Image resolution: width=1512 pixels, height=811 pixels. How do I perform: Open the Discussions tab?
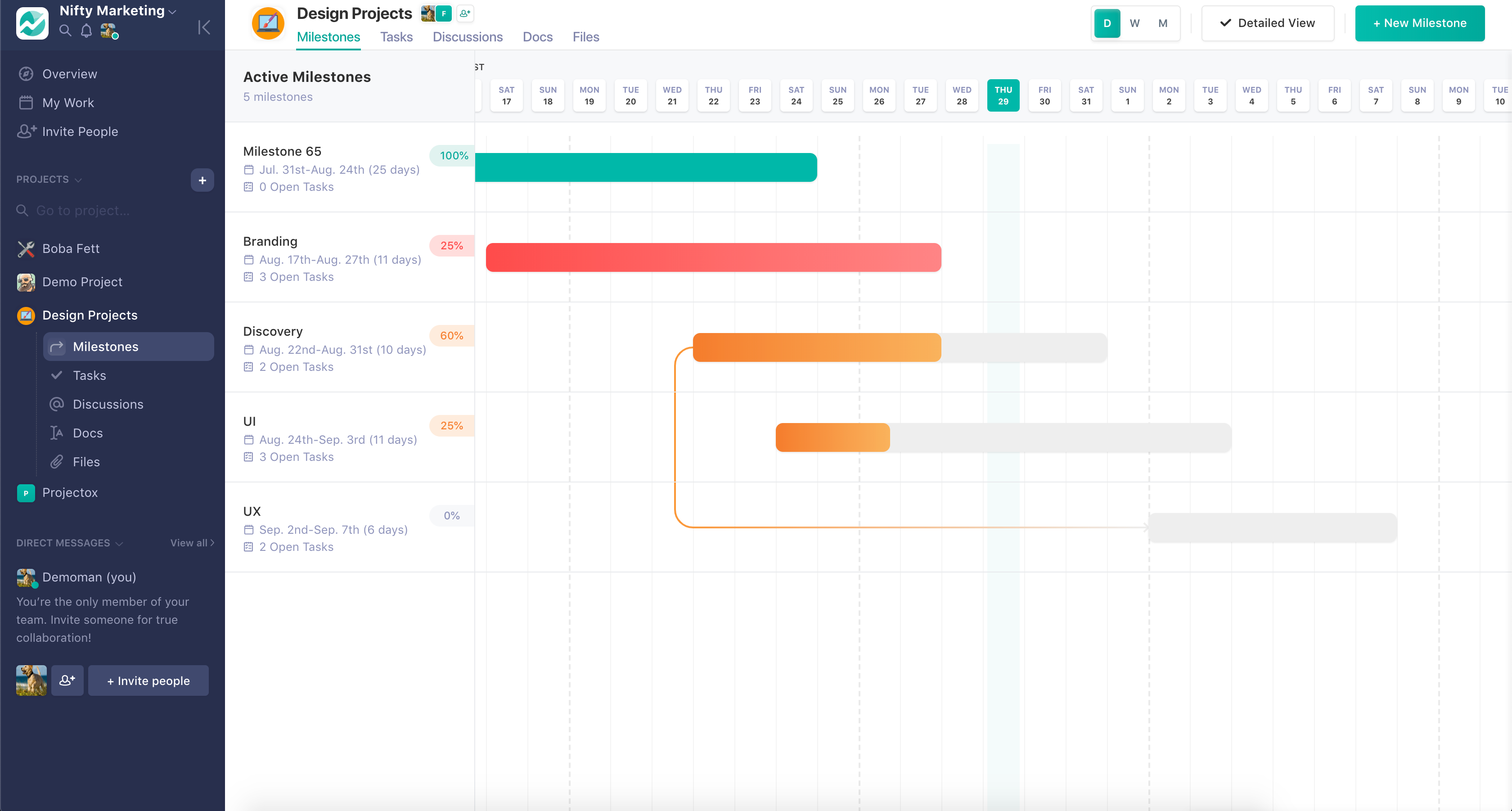(x=468, y=36)
